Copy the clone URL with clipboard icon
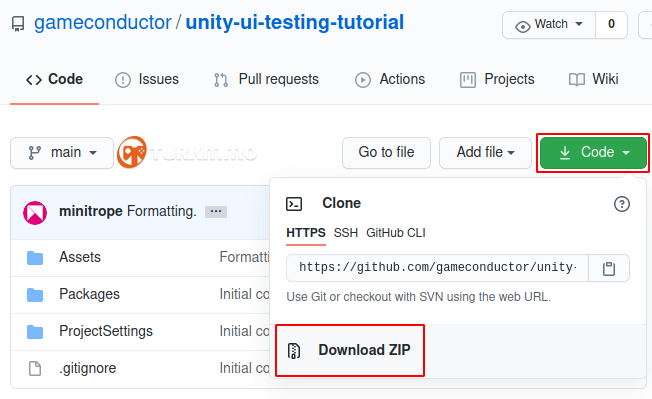 click(x=609, y=268)
